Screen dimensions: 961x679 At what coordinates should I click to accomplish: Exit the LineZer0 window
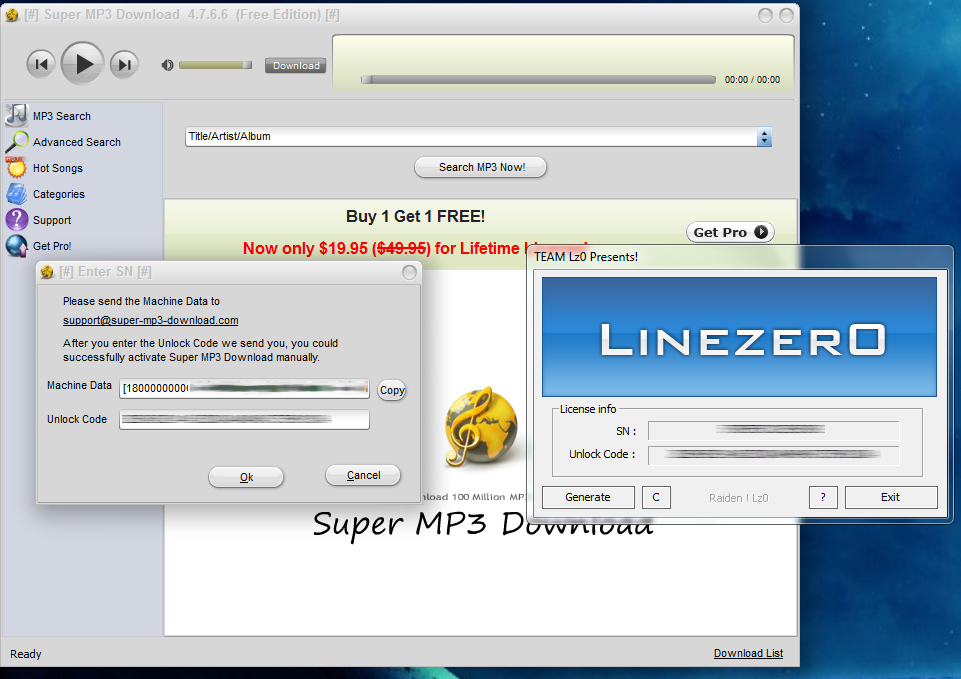(x=891, y=497)
